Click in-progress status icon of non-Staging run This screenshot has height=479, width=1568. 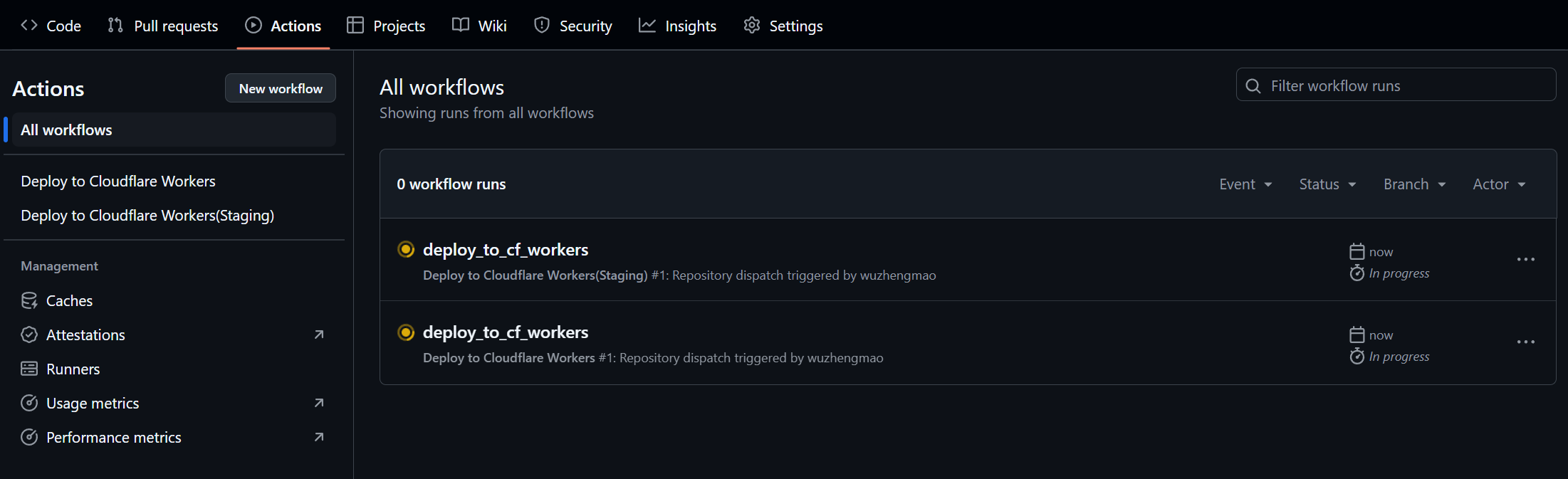[x=406, y=332]
